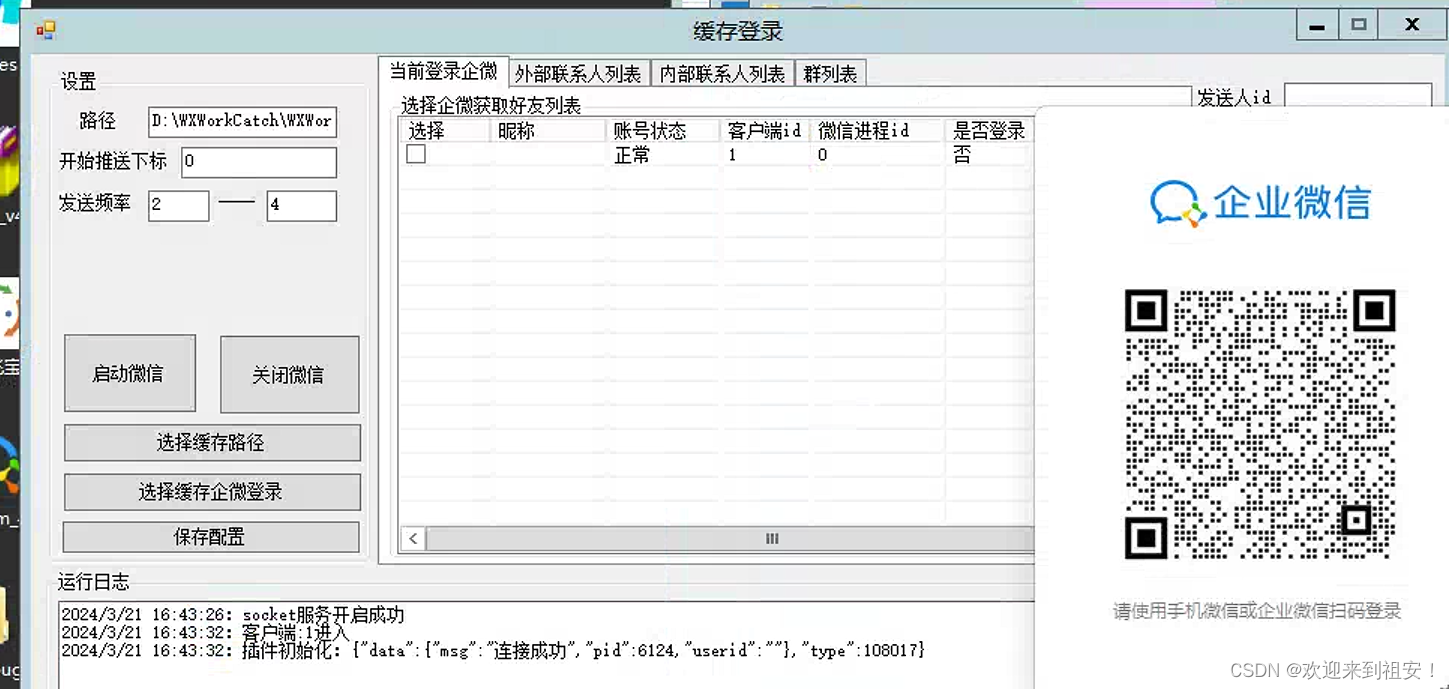
Task: Click the socket服务开启成功 log line
Action: pos(233,615)
